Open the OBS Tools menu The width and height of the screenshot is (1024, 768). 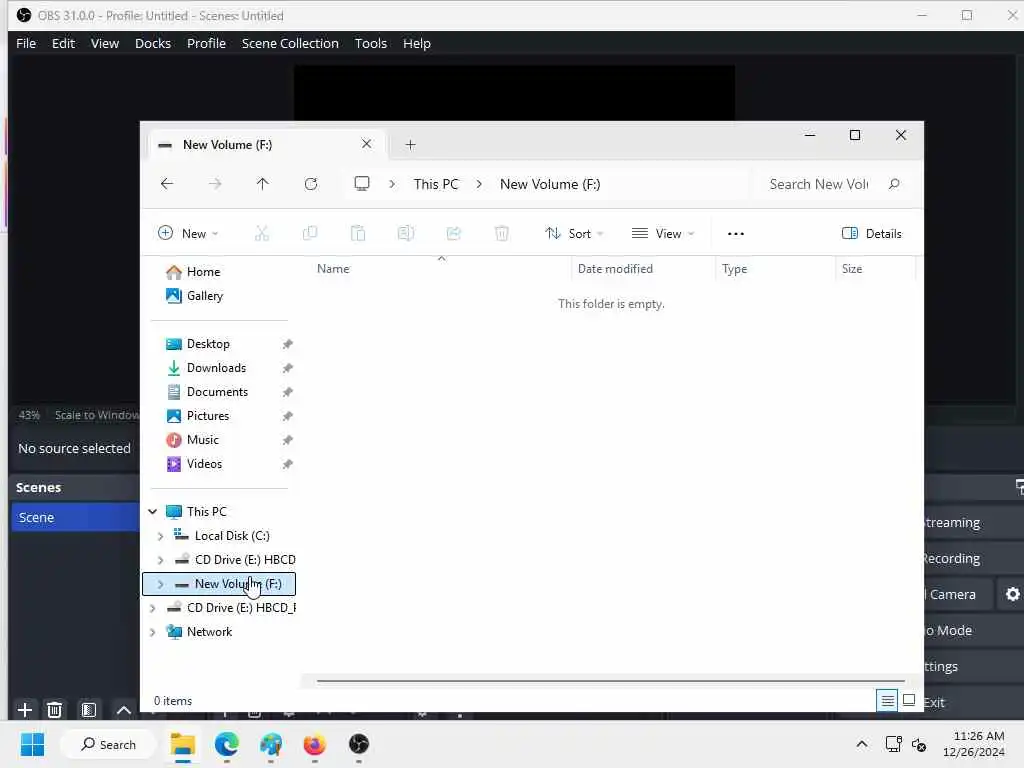pyautogui.click(x=370, y=43)
